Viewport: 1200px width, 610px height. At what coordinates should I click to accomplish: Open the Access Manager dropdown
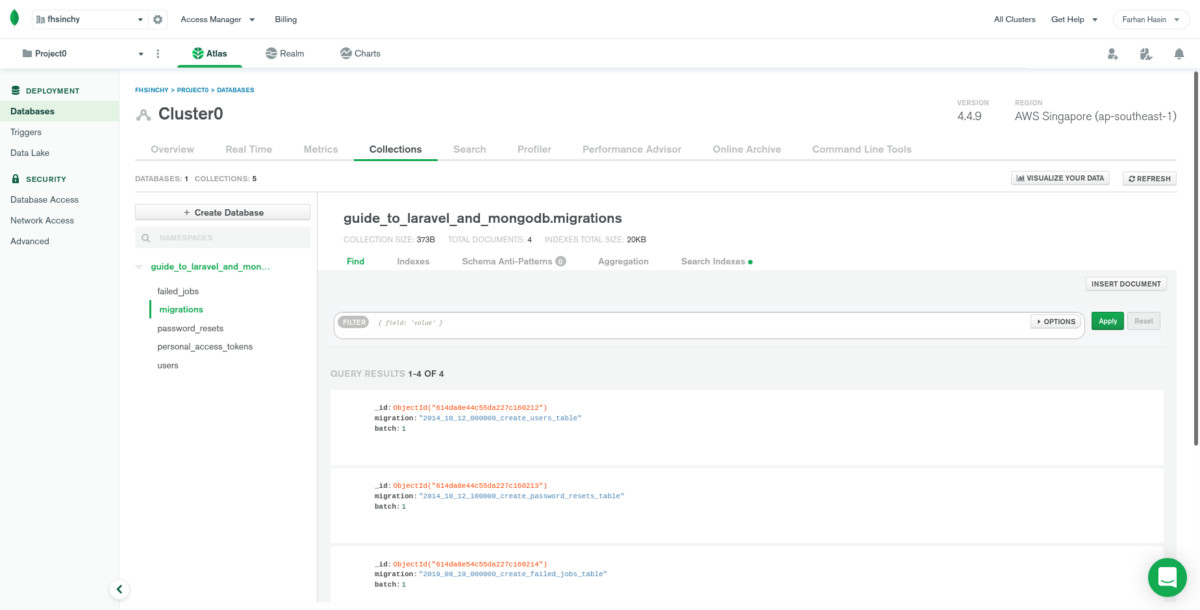217,19
